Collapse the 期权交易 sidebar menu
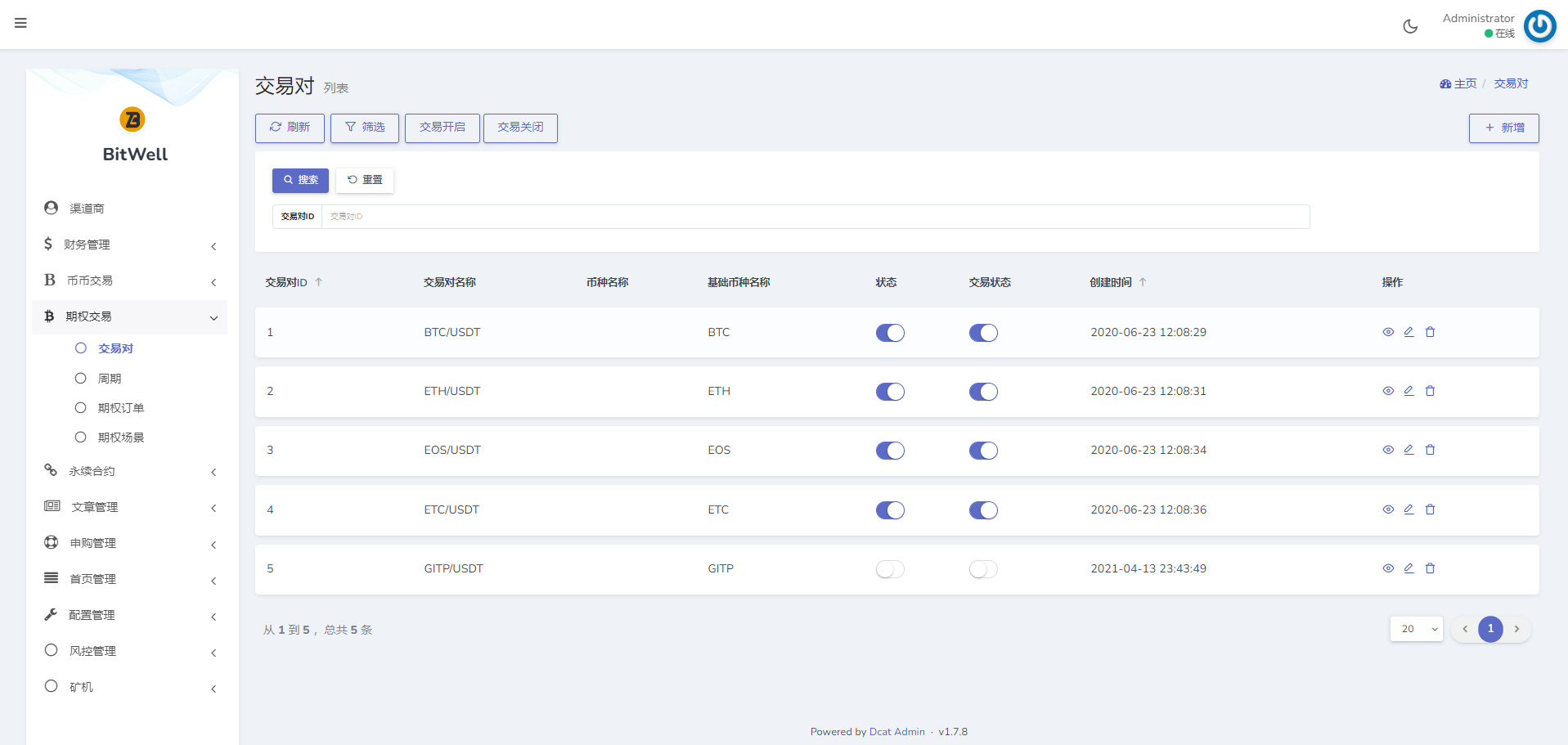The image size is (1568, 745). pyautogui.click(x=129, y=316)
